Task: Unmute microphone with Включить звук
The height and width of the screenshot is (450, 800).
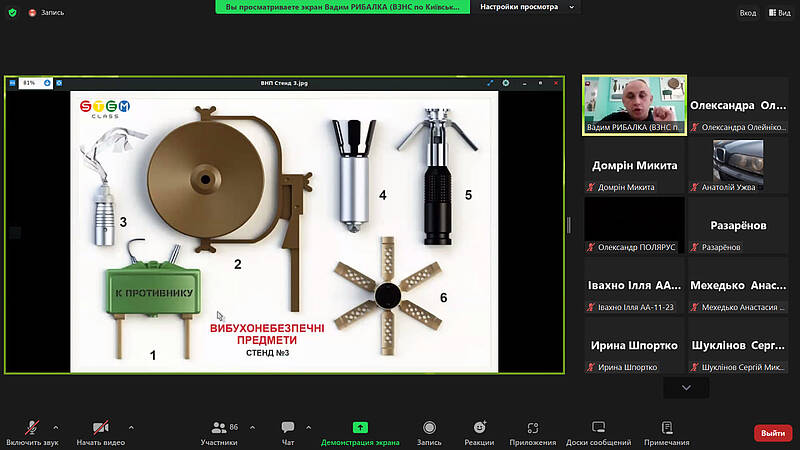Action: (30, 428)
